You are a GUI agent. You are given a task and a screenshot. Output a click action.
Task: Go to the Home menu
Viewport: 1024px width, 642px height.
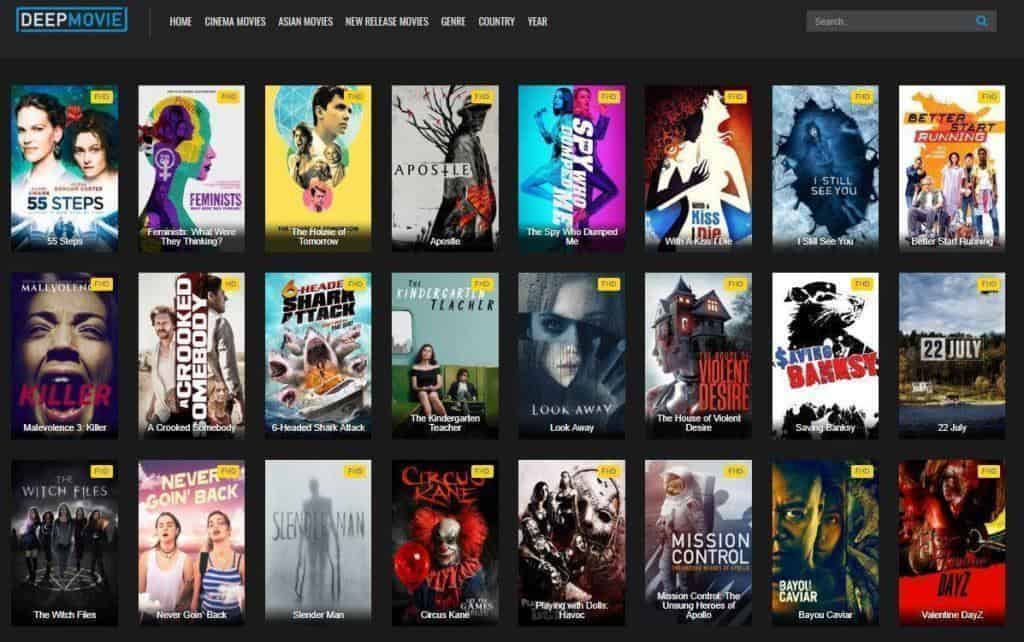point(180,22)
